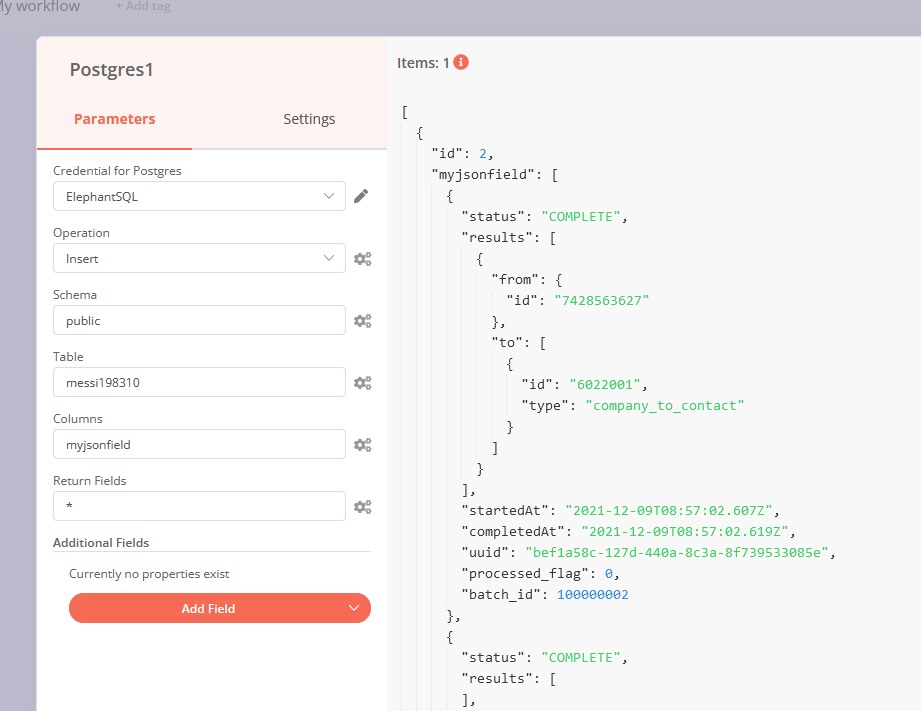Switch to the Parameters tab
Screen dimensions: 921x711
pyautogui.click(x=115, y=119)
